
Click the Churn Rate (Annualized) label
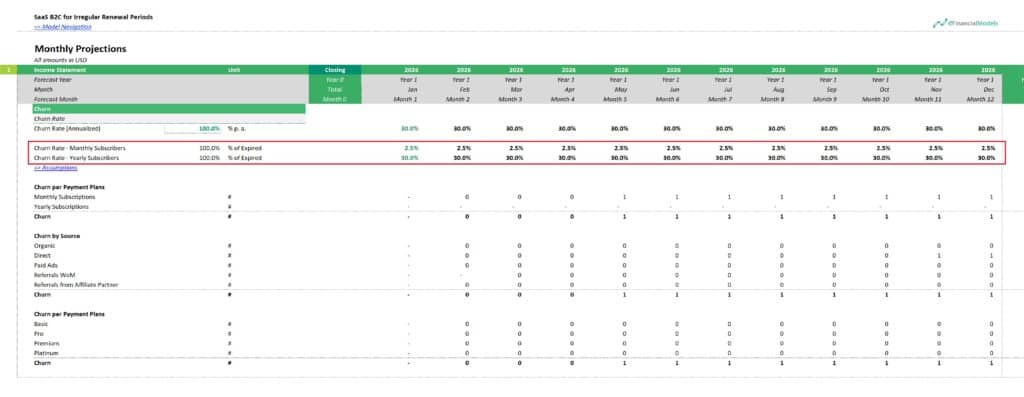[67, 129]
